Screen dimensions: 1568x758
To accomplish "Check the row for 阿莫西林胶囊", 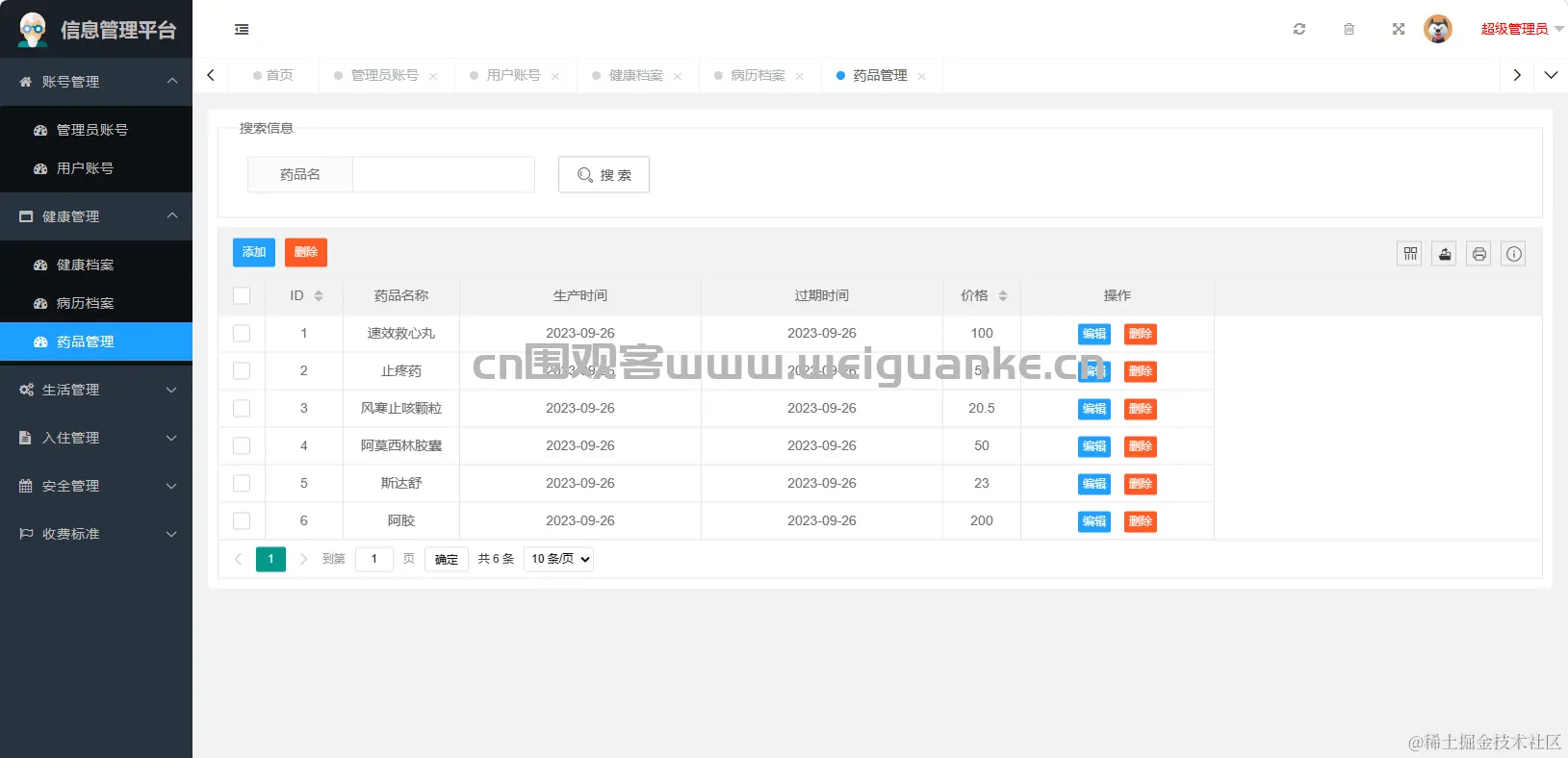I will [x=242, y=445].
